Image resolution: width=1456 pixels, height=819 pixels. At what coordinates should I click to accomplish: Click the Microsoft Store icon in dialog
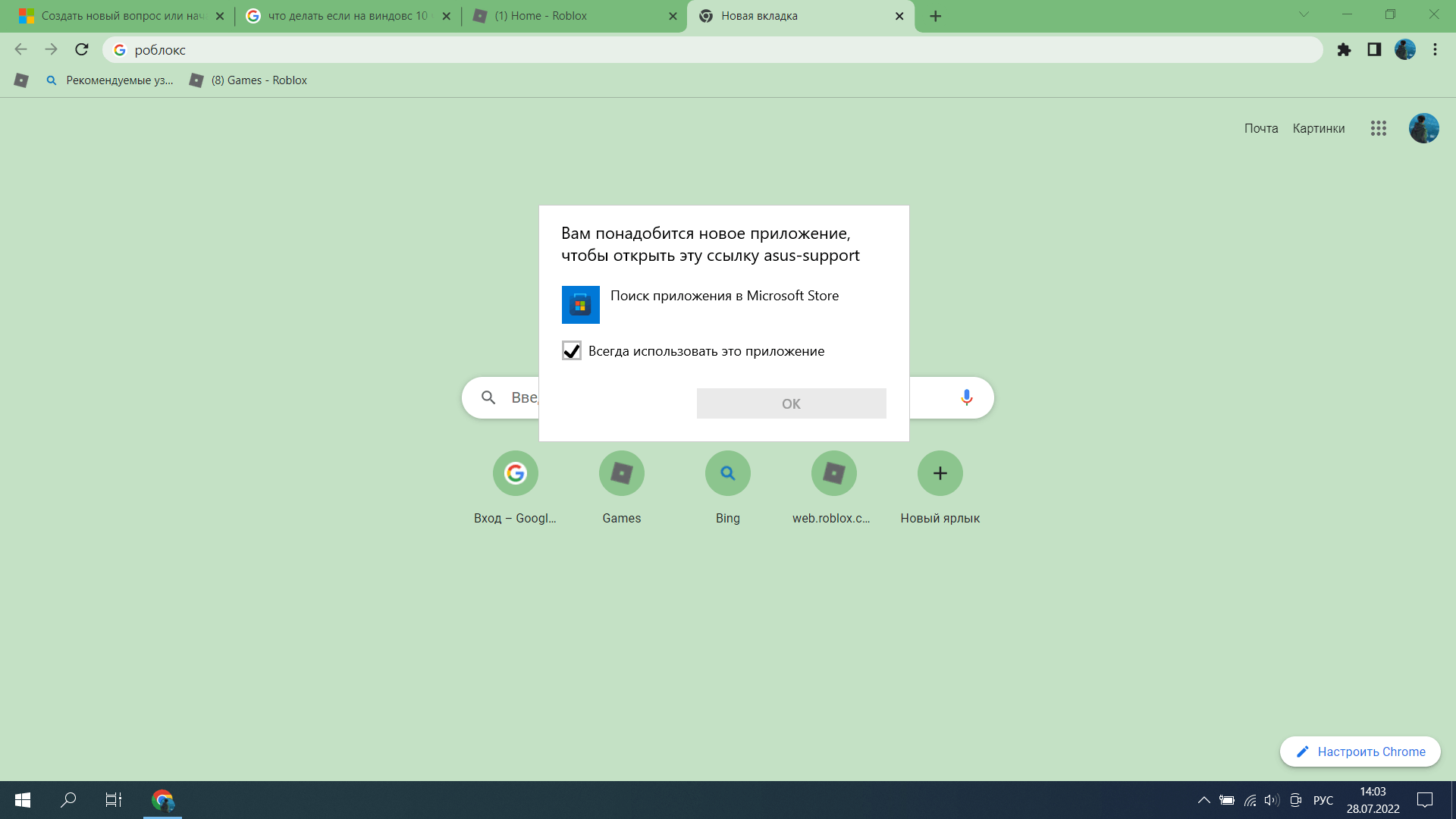click(581, 305)
